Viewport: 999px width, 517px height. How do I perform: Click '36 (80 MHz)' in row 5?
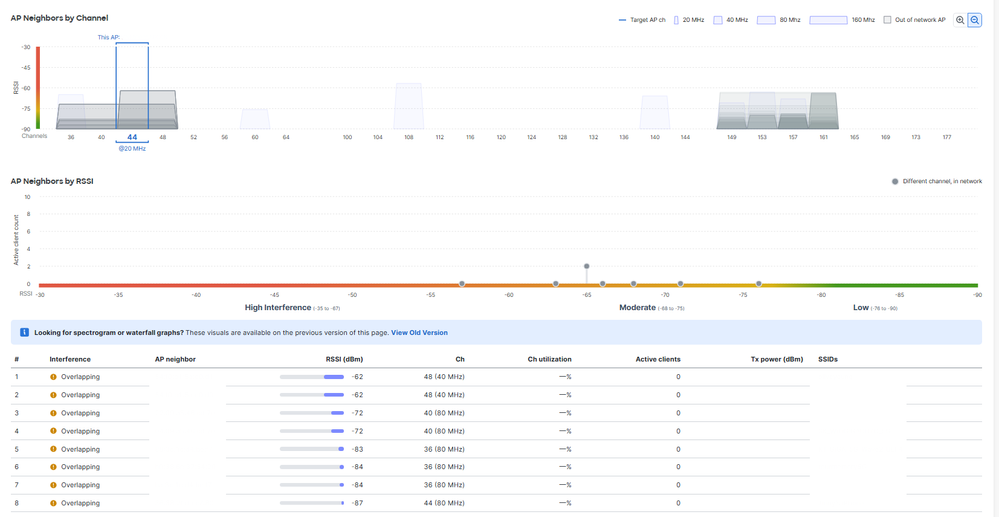(444, 449)
